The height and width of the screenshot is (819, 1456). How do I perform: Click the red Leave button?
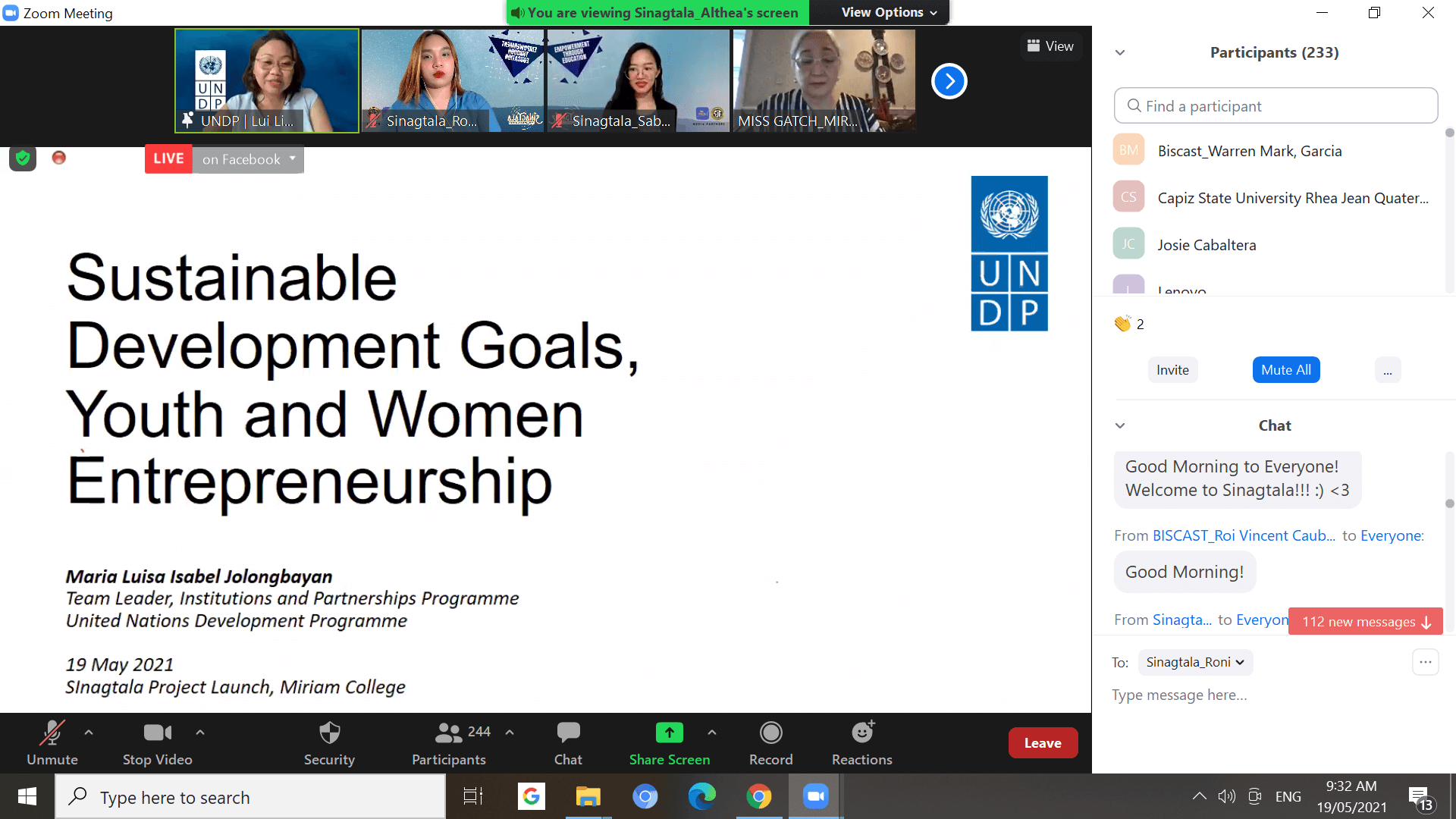click(x=1043, y=743)
